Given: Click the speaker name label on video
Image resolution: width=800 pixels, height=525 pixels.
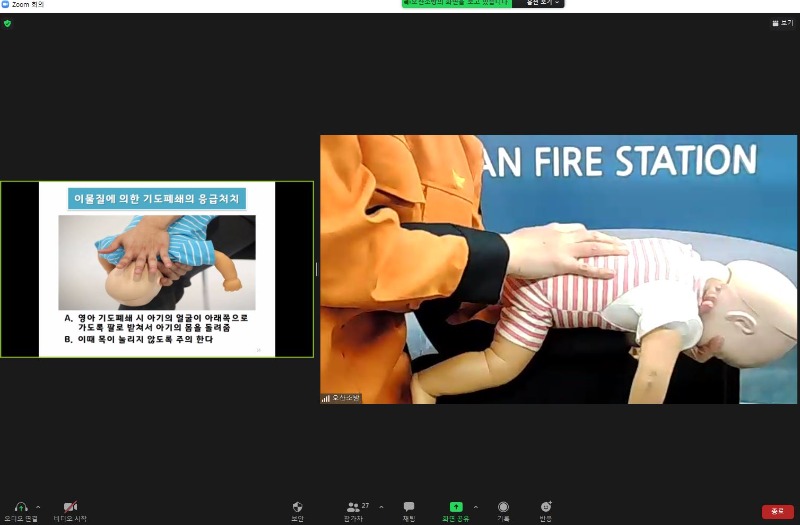Looking at the screenshot, I should pos(341,398).
